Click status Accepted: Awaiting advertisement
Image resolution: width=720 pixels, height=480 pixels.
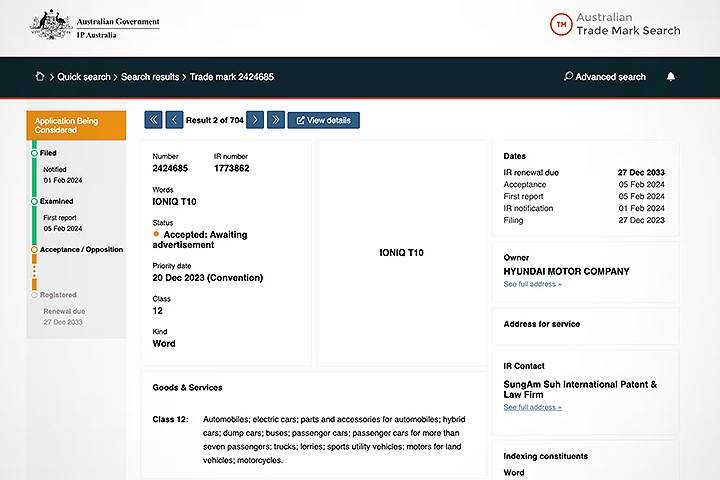[x=200, y=240]
